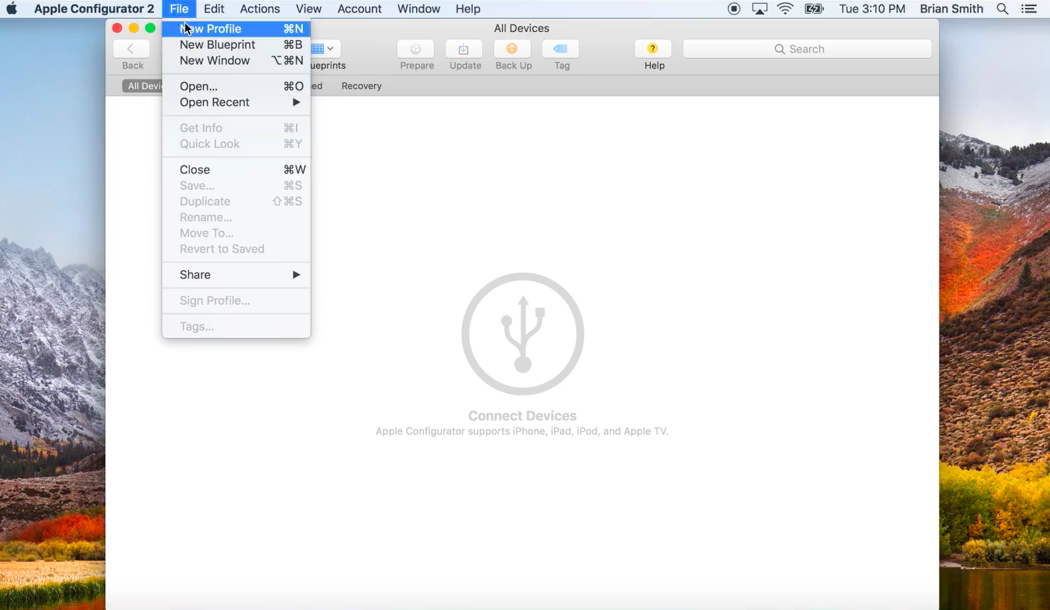Viewport: 1050px width, 610px height.
Task: Click the Update toolbar icon
Action: 464,49
